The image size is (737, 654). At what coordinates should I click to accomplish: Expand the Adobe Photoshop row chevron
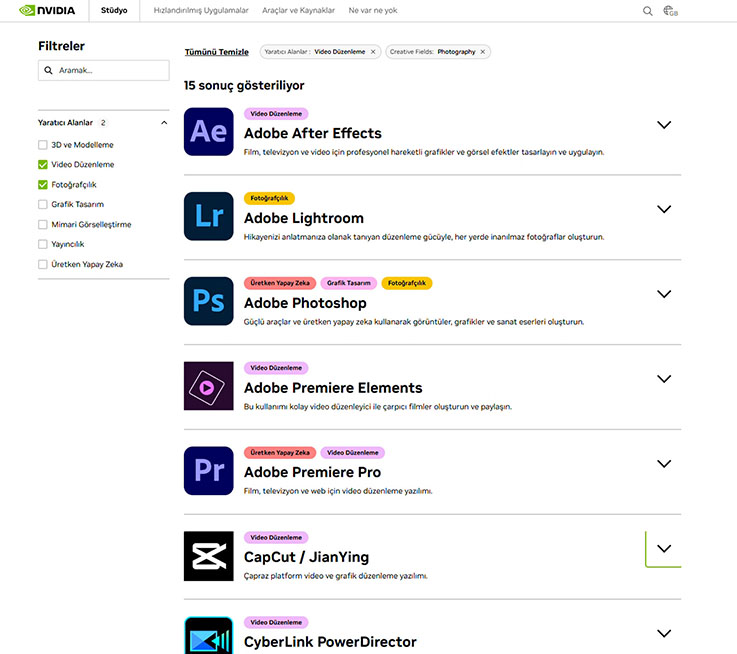click(664, 294)
